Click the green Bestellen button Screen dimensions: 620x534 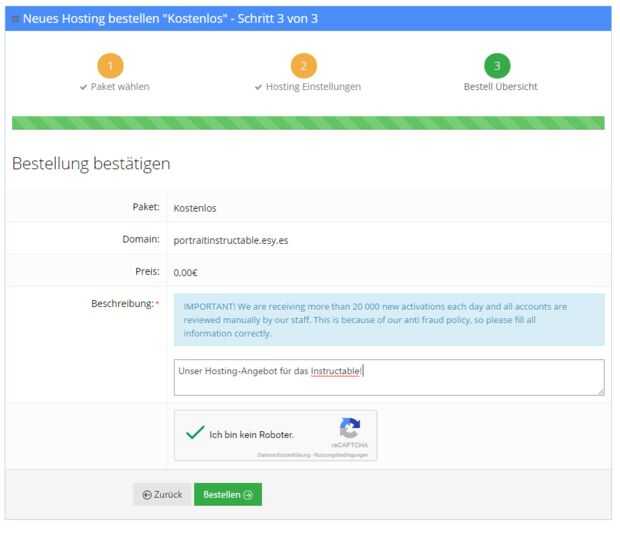tap(228, 494)
